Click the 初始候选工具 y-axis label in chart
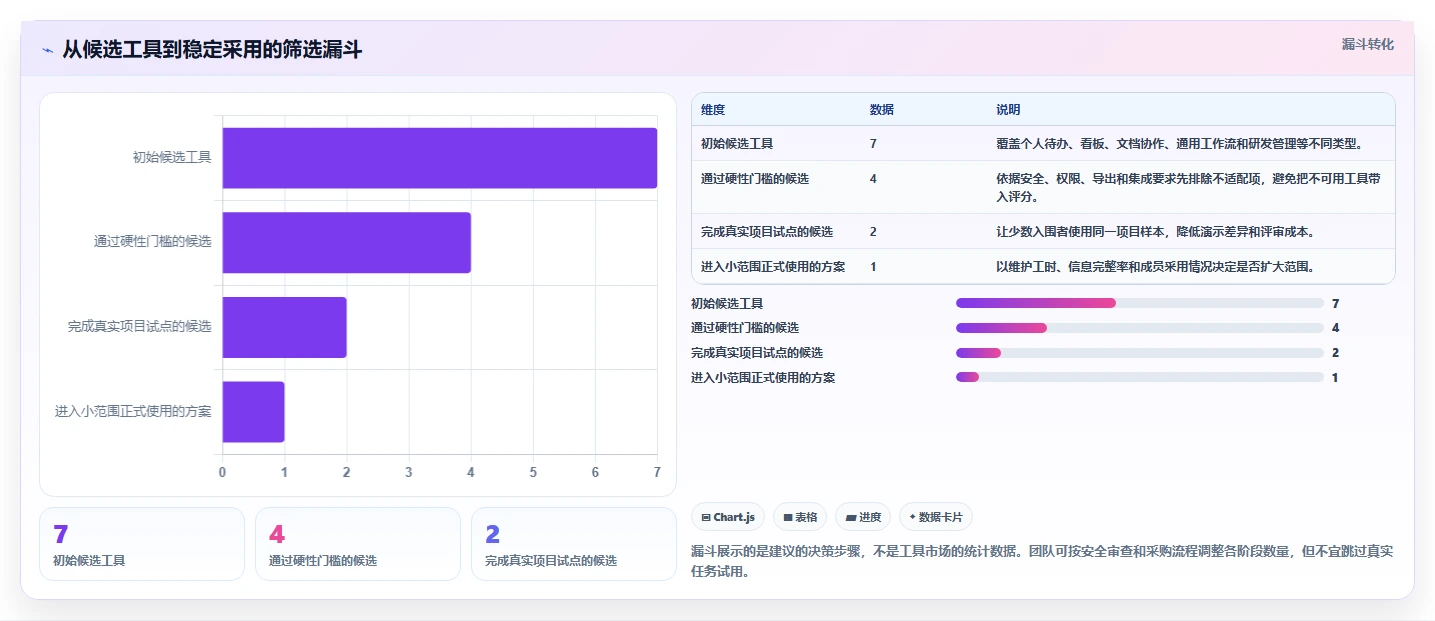 coord(172,157)
